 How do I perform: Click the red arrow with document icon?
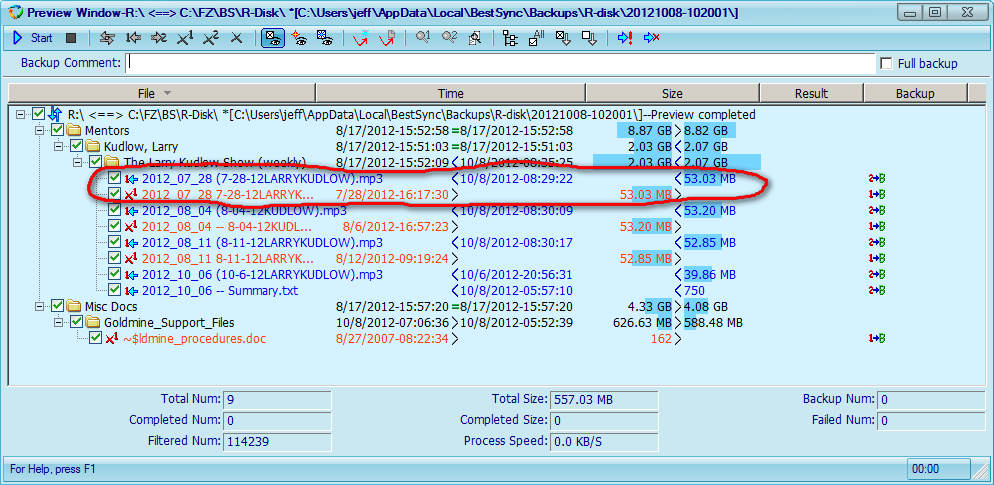[387, 38]
